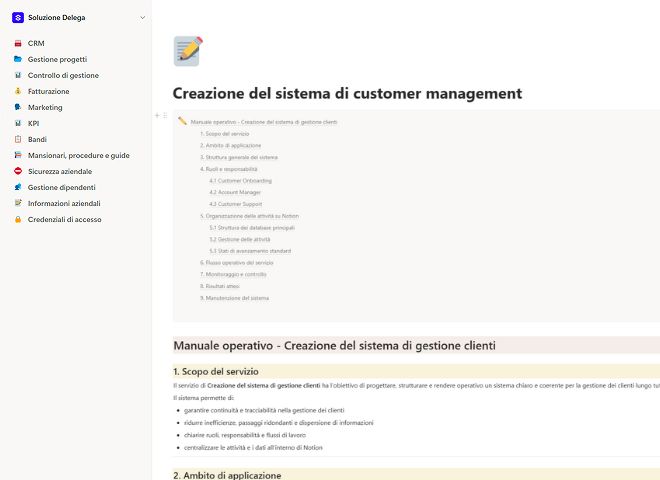The width and height of the screenshot is (660, 480).
Task: Jump to '5.3 Stati di avanzamento standard' link
Action: (250, 251)
